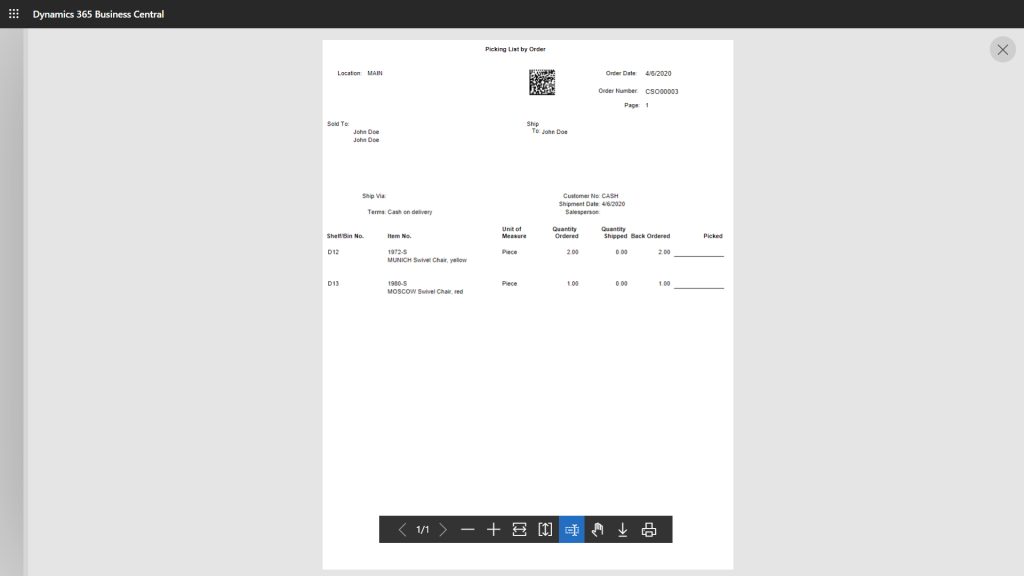Click the order number CSO00003
1024x576 pixels.
tap(661, 91)
